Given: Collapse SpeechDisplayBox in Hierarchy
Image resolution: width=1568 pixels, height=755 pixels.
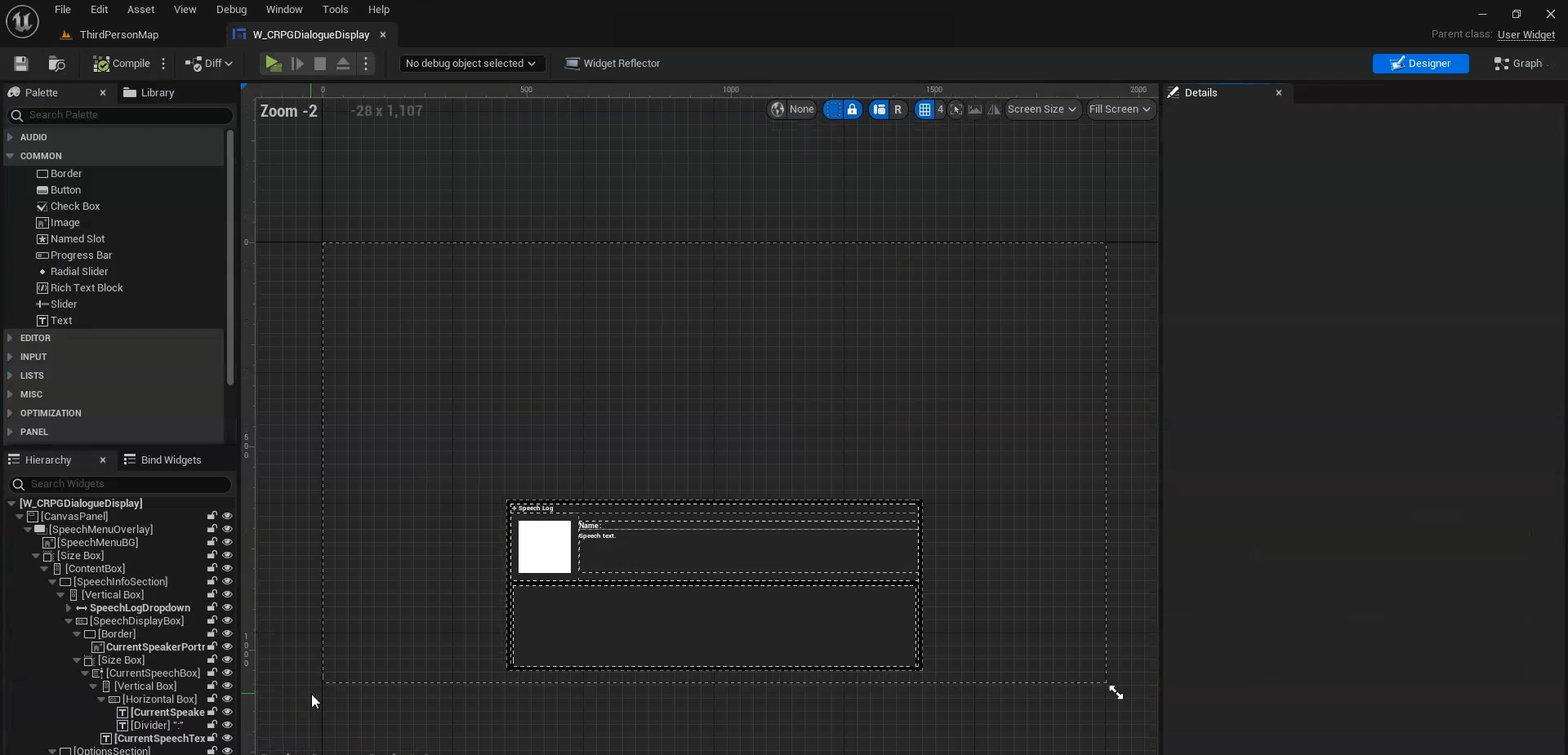Looking at the screenshot, I should click(69, 621).
